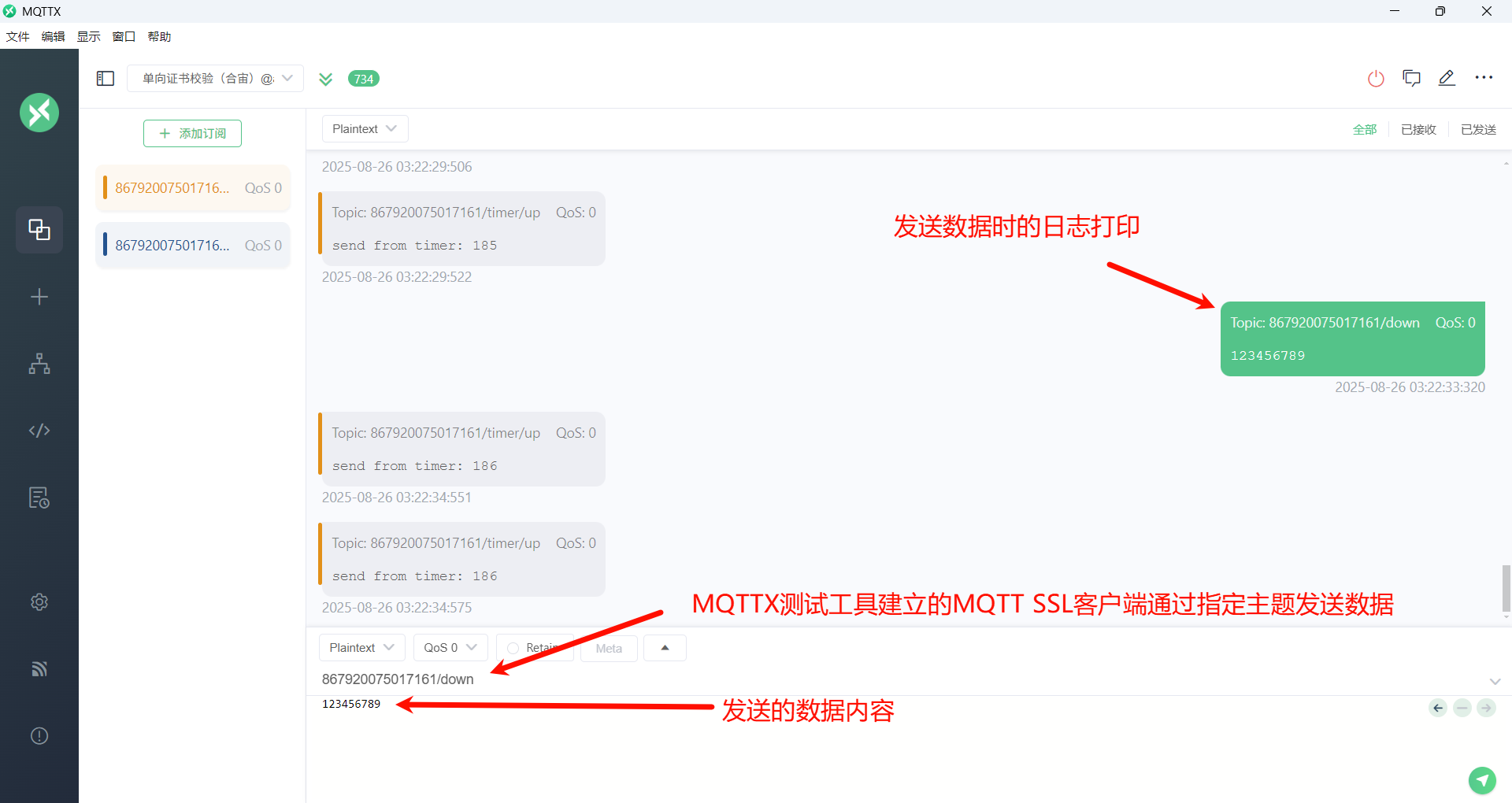Open the message list Plaintext format dropdown

[365, 129]
